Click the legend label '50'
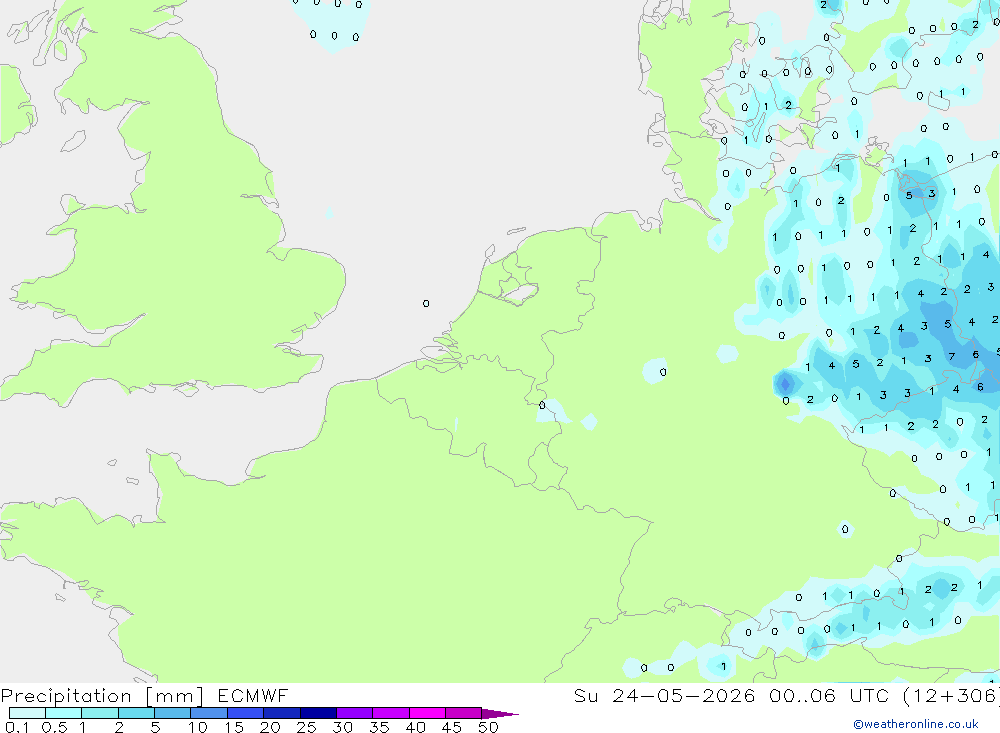1000x733 pixels. pos(488,727)
